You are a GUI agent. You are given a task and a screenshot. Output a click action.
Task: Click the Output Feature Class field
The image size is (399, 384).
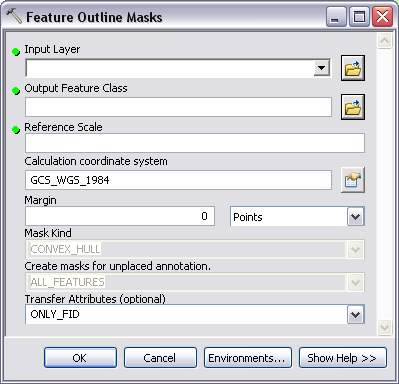(178, 107)
